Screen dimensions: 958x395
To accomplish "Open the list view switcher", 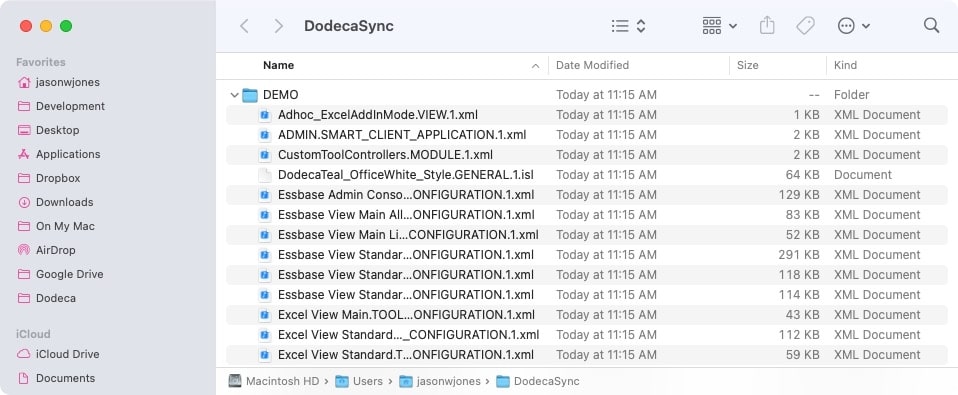I will [629, 26].
